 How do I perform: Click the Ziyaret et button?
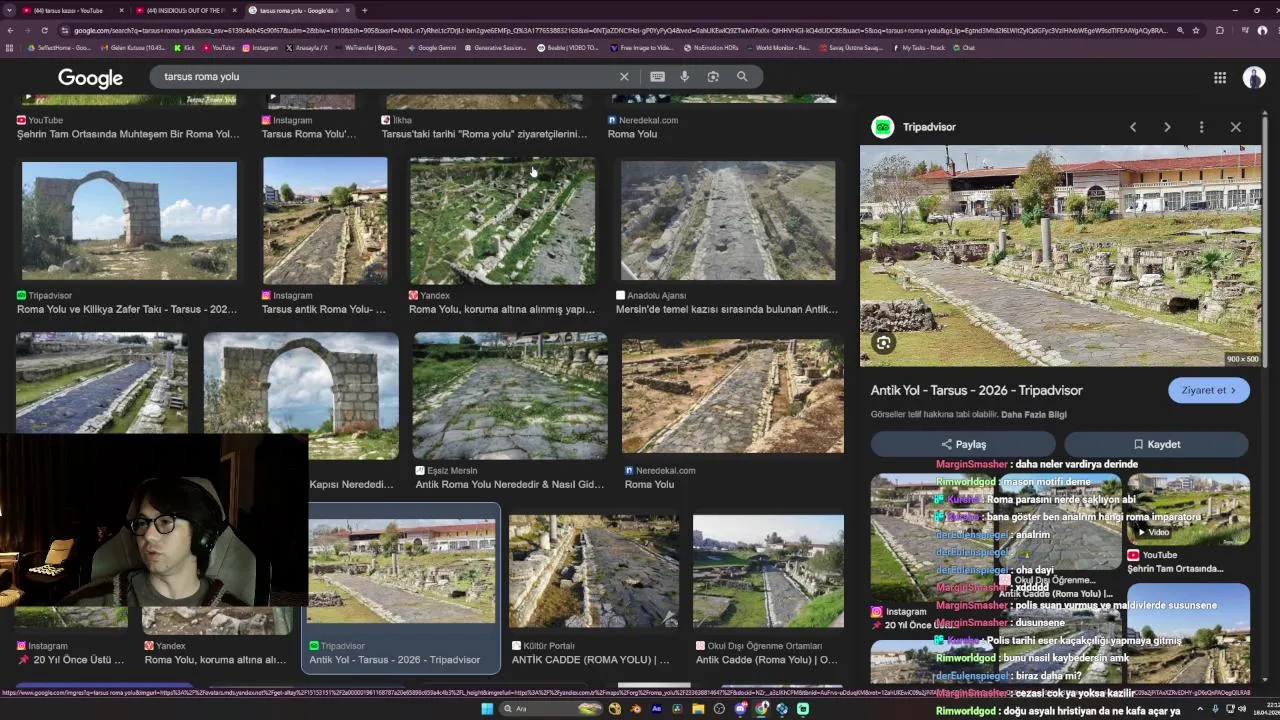tap(1208, 390)
